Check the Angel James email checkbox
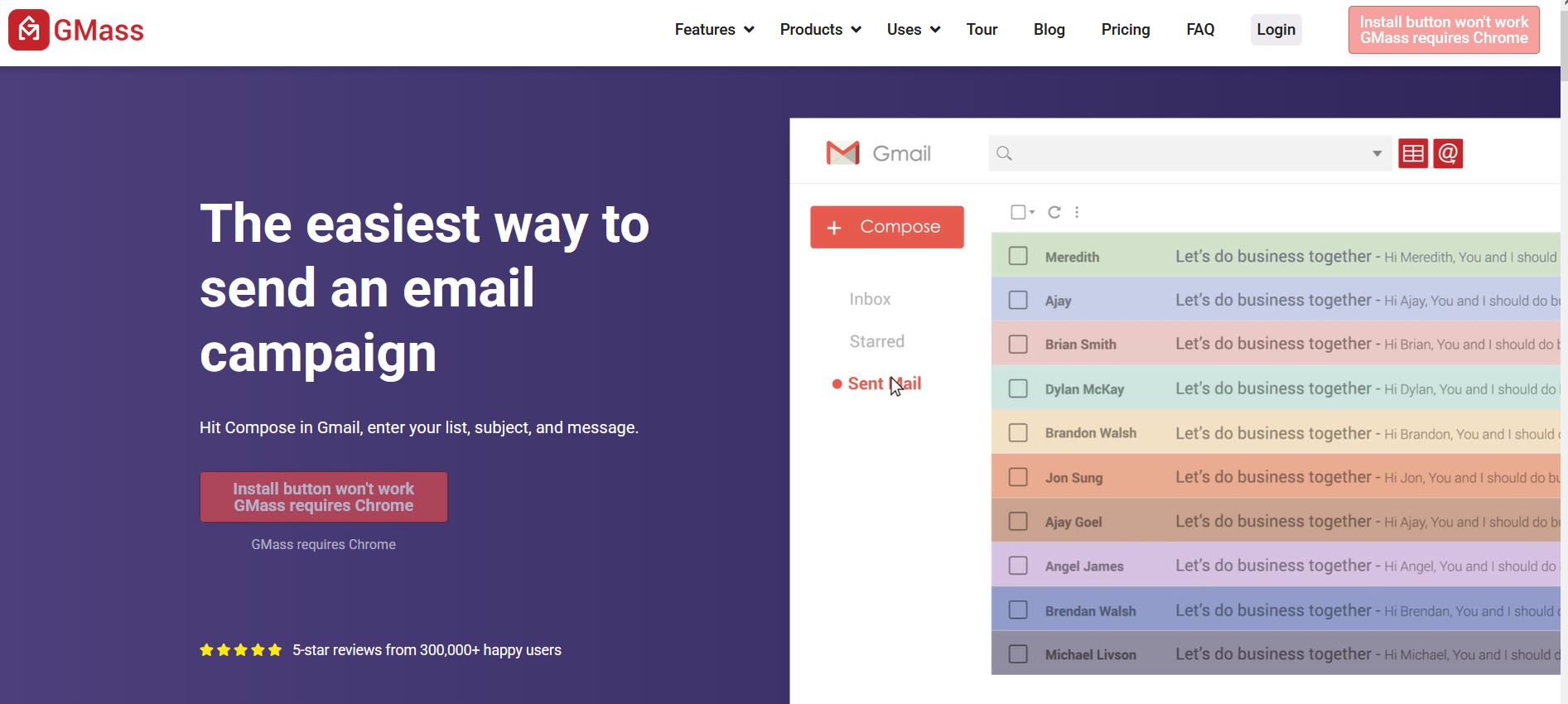This screenshot has width=1568, height=704. (x=1018, y=566)
